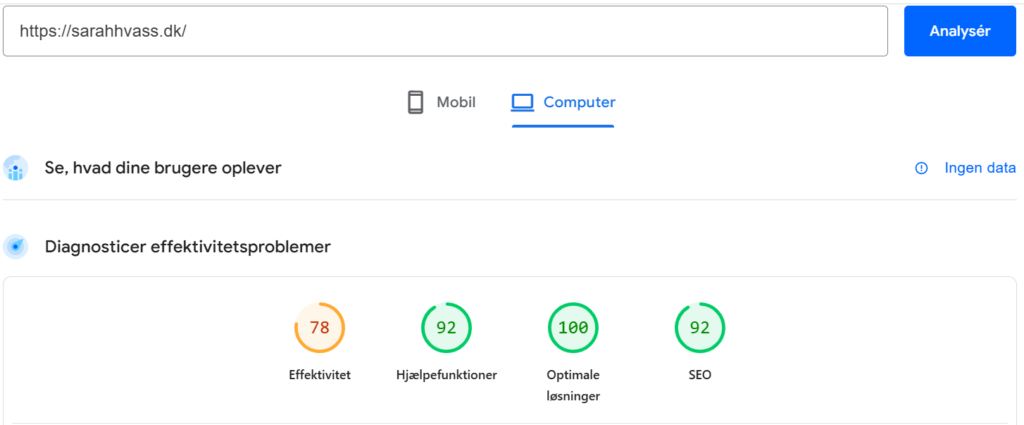Open the Hjælpefunktioner label link

tap(446, 375)
